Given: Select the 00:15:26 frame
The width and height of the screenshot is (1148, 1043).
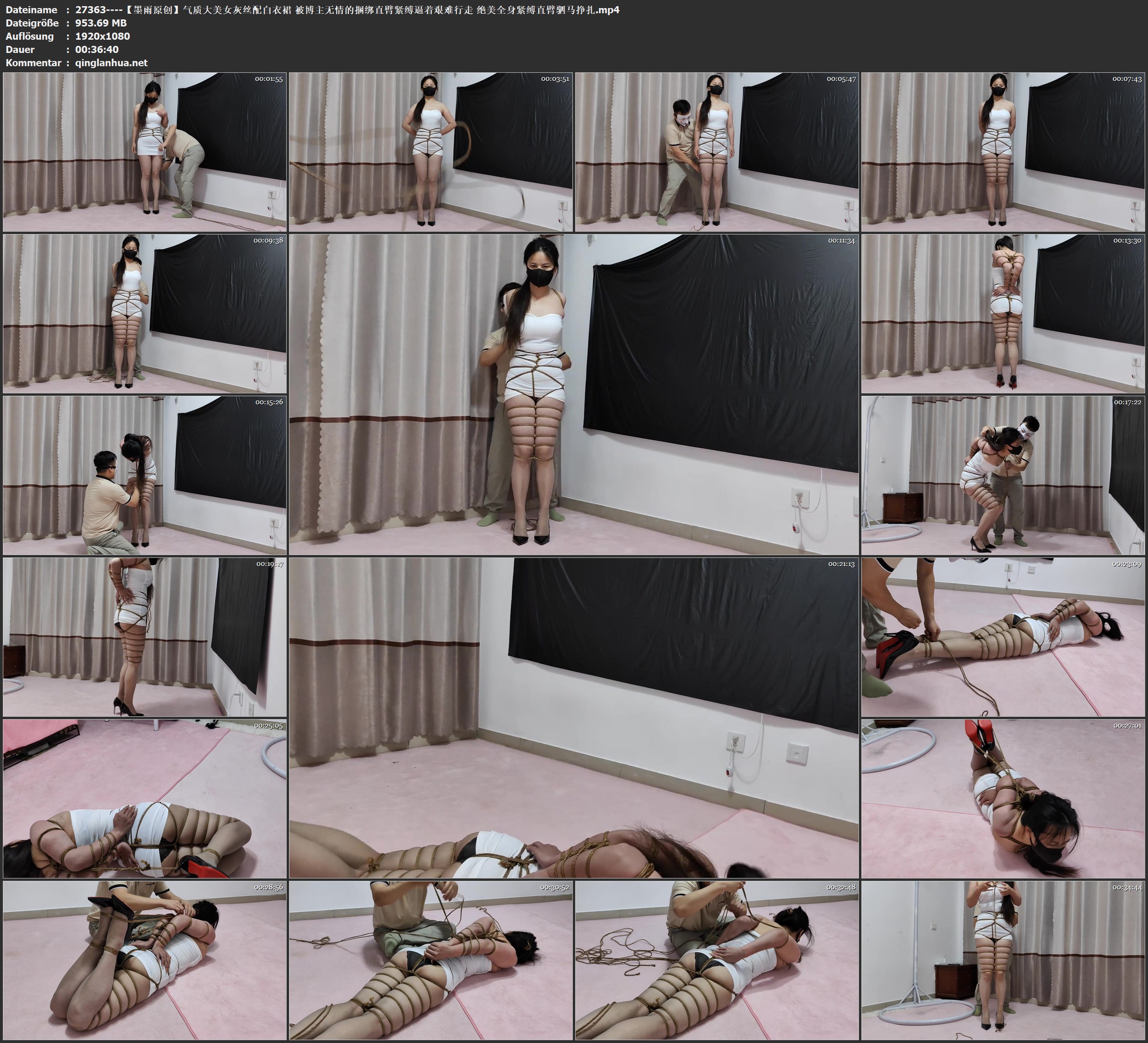Looking at the screenshot, I should tap(145, 475).
